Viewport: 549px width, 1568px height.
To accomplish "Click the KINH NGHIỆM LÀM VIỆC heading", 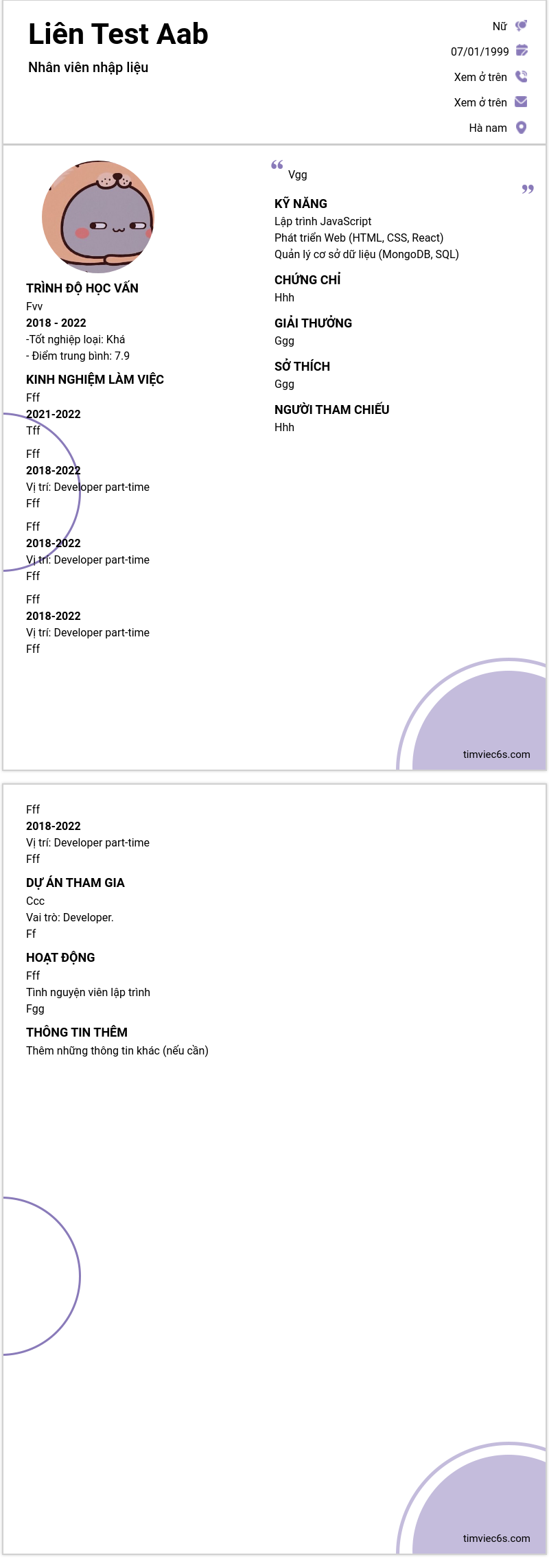I will tap(95, 379).
